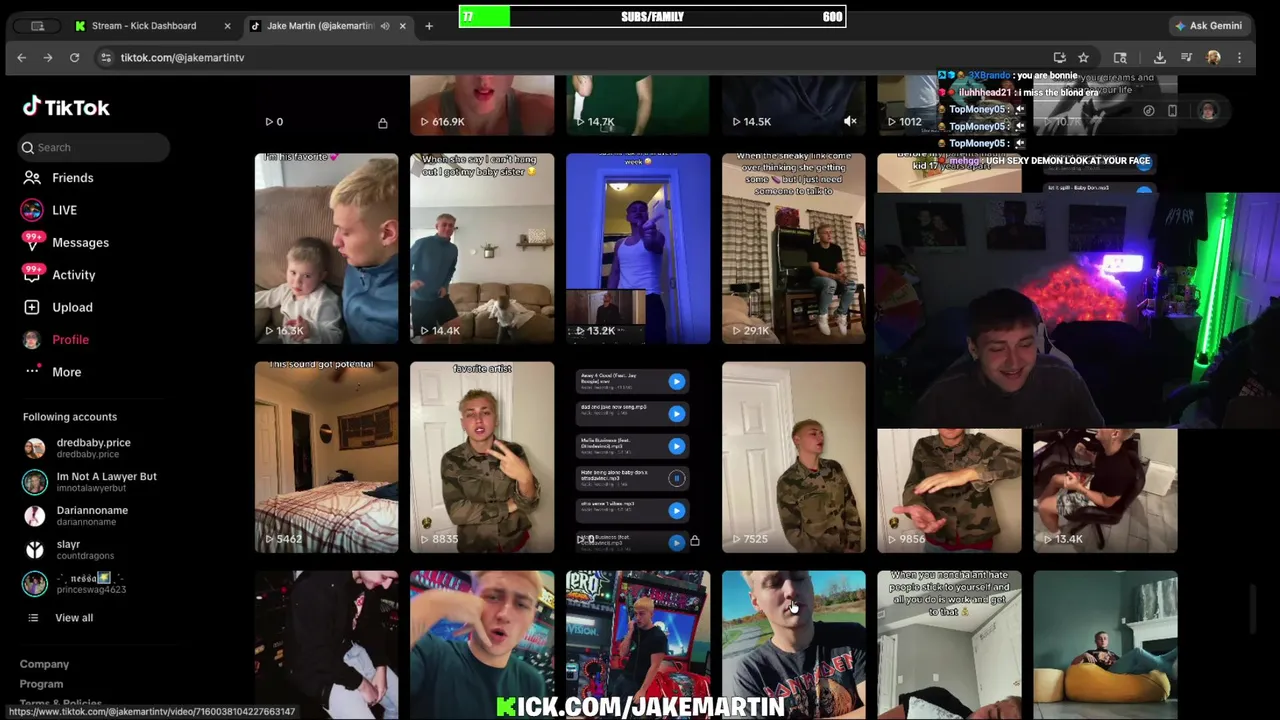Image resolution: width=1280 pixels, height=720 pixels.
Task: Mute the Jake Martin tab audio icon
Action: 385,26
